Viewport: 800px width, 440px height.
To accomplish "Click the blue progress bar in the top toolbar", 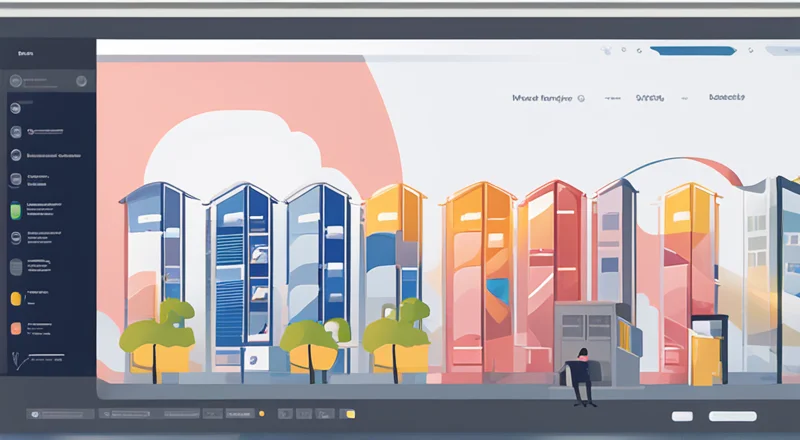I will point(689,48).
